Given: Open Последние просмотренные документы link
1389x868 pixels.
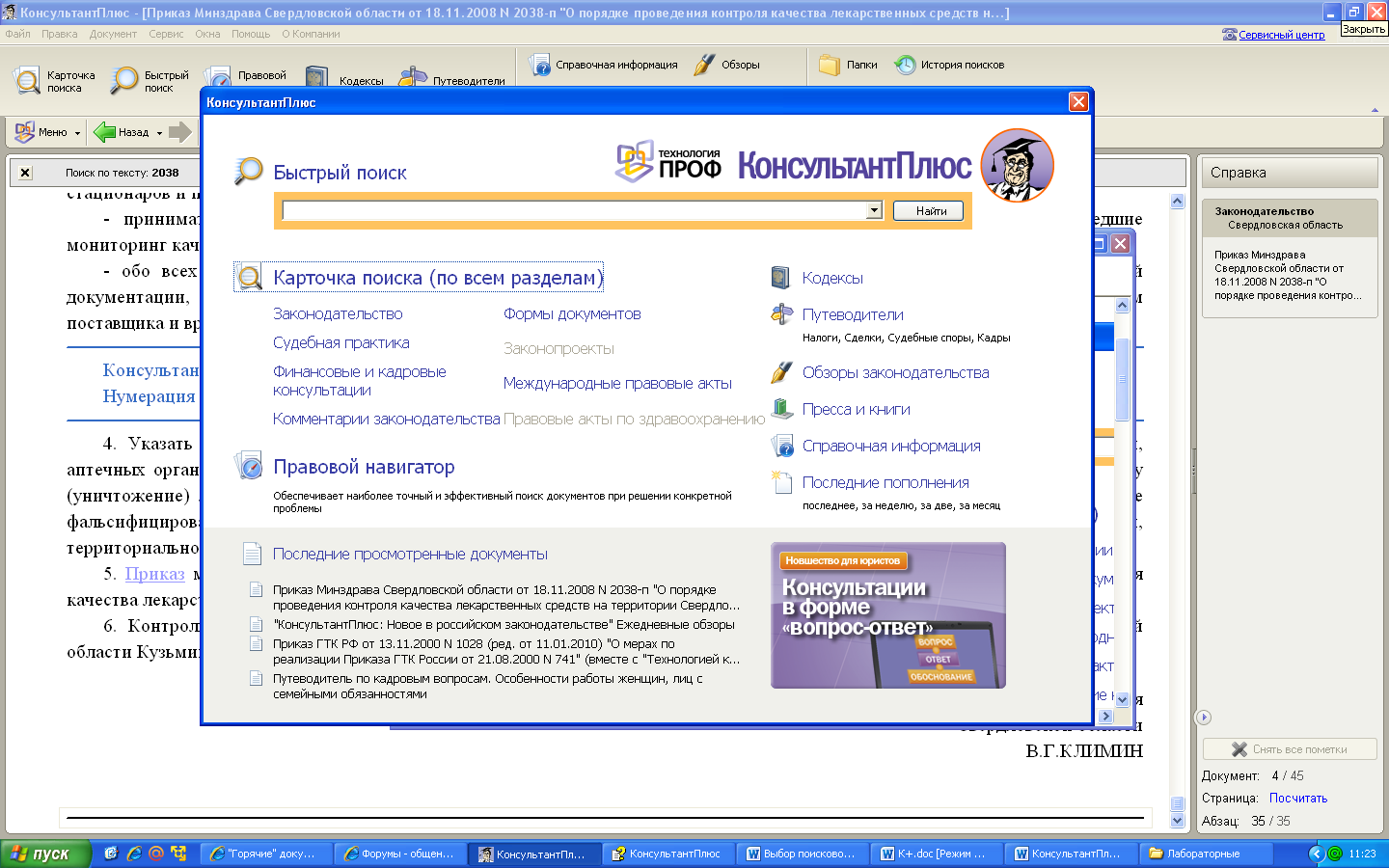Looking at the screenshot, I should (410, 554).
